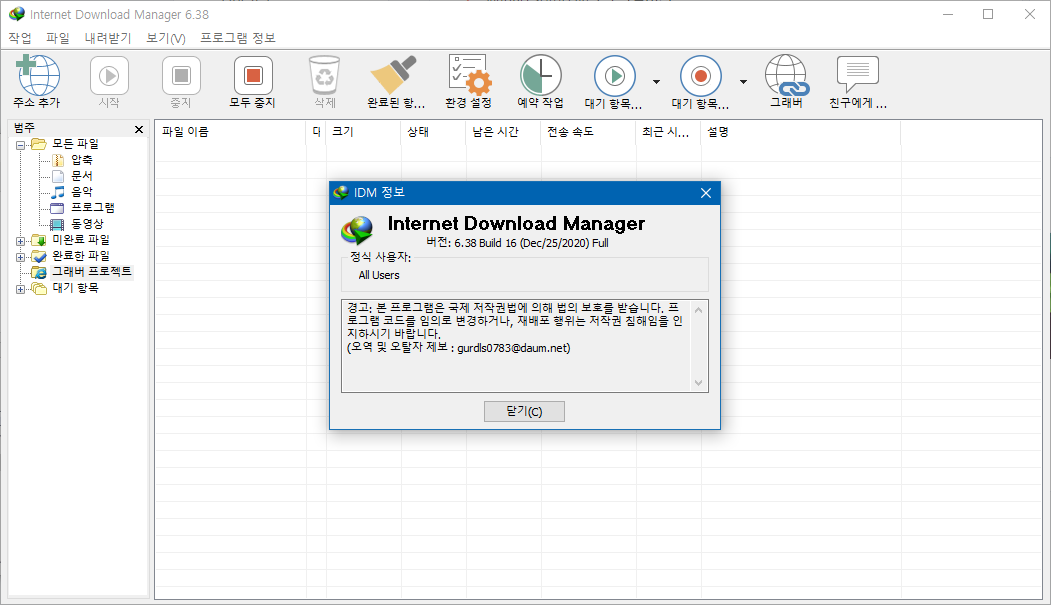This screenshot has width=1051, height=605.
Task: Open the 작업 menu
Action: click(20, 38)
